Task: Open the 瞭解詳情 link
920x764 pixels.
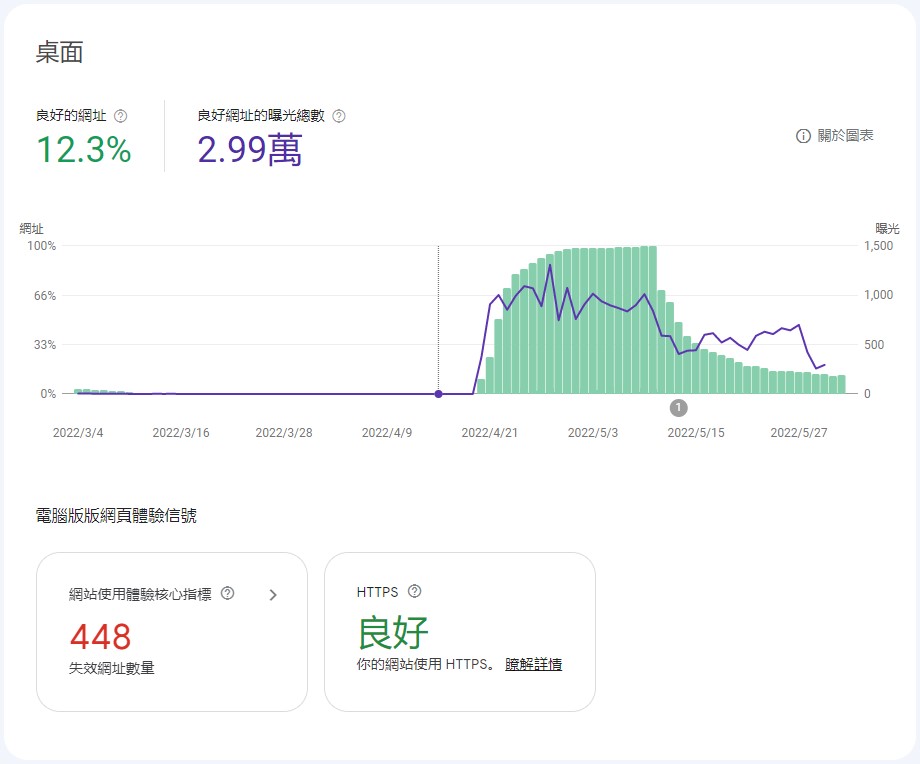Action: click(x=533, y=664)
